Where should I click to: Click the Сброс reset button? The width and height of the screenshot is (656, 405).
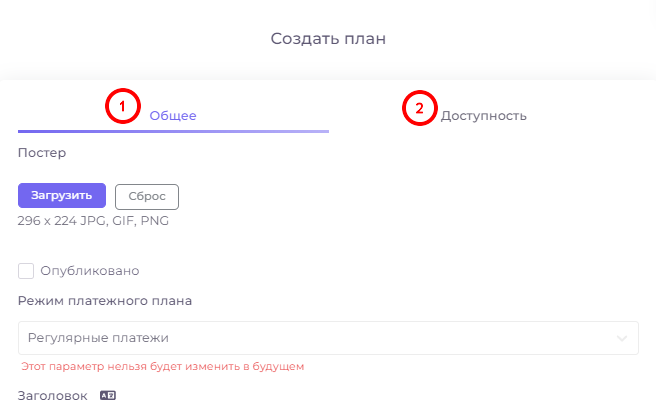pos(147,197)
